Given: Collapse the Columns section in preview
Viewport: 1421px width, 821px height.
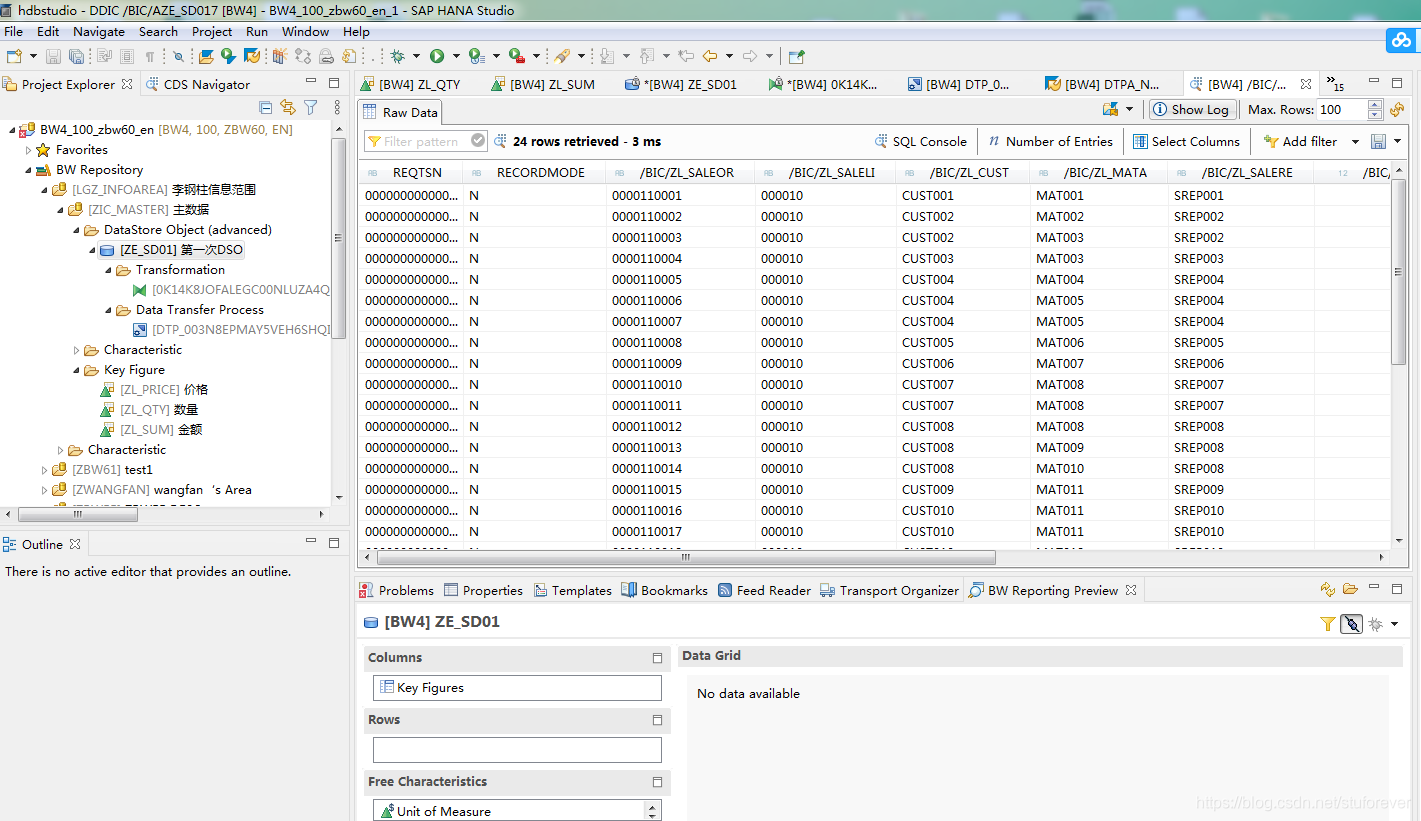Looking at the screenshot, I should [x=657, y=658].
